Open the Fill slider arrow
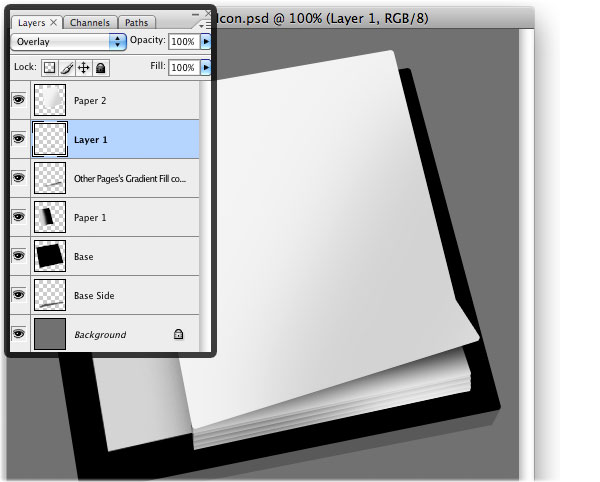Screen dimensions: 600x482 [x=205, y=68]
